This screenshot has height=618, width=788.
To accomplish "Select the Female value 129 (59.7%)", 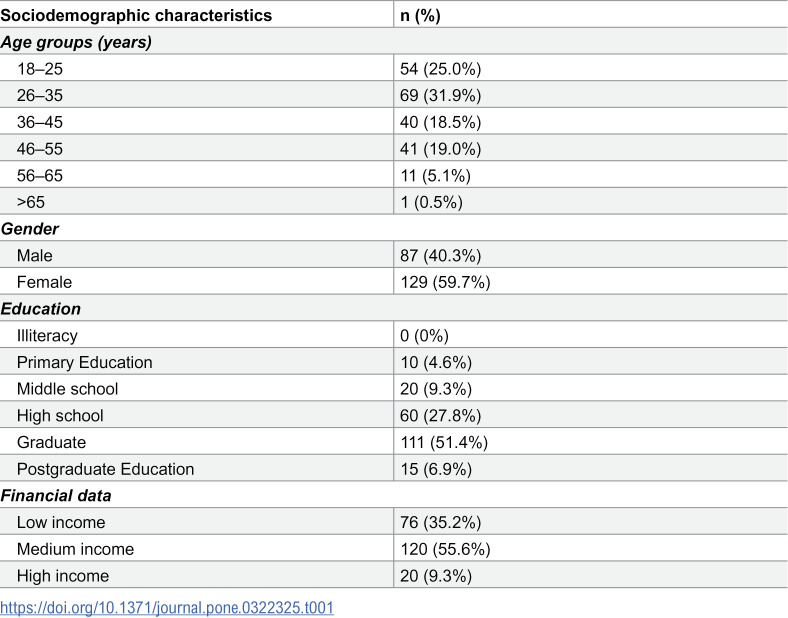I will click(x=445, y=282).
